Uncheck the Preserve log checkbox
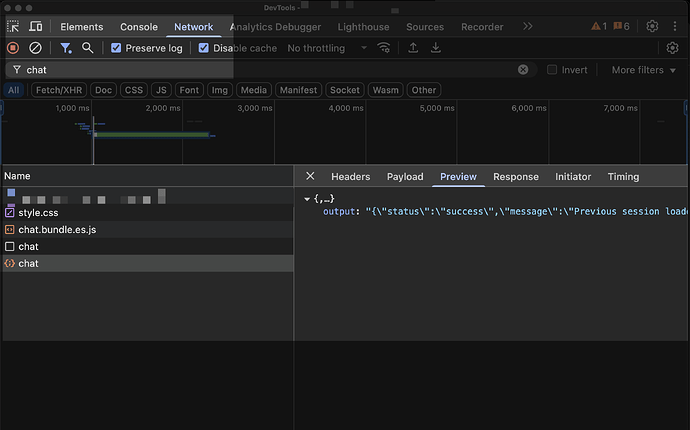This screenshot has height=430, width=690. [116, 48]
